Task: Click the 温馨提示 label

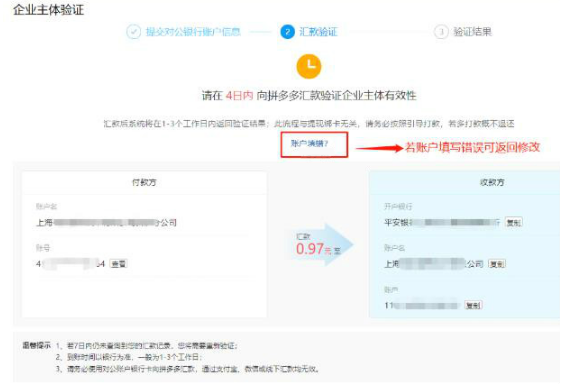Action: (x=36, y=345)
